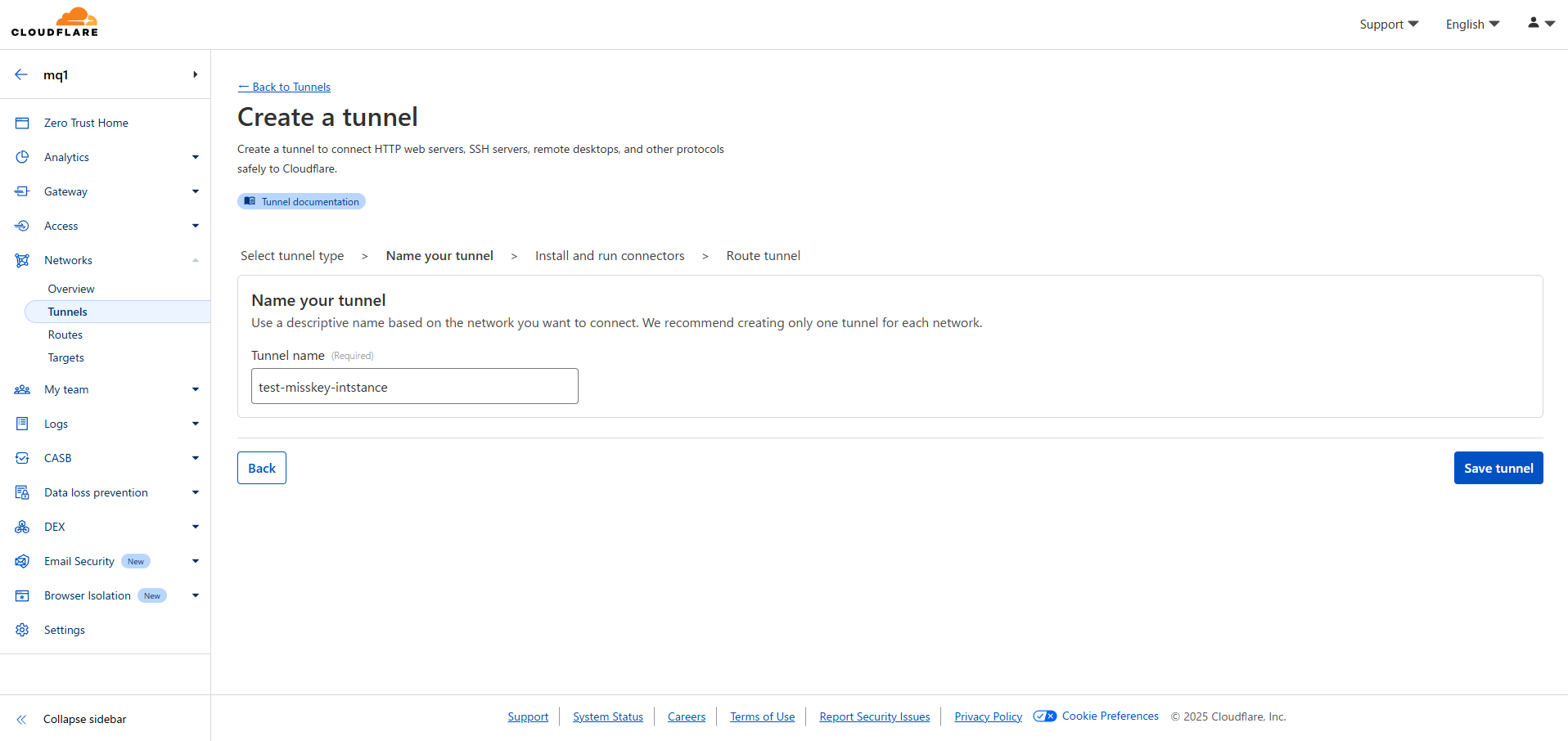Click the New badge beside Browser Isolation
This screenshot has height=741, width=1568.
152,595
